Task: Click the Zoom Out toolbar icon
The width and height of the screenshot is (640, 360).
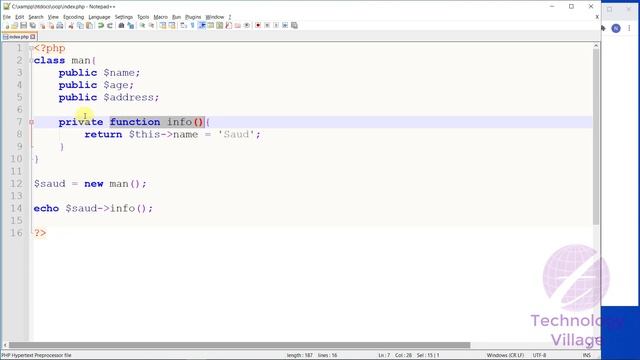Action: pyautogui.click(x=152, y=25)
